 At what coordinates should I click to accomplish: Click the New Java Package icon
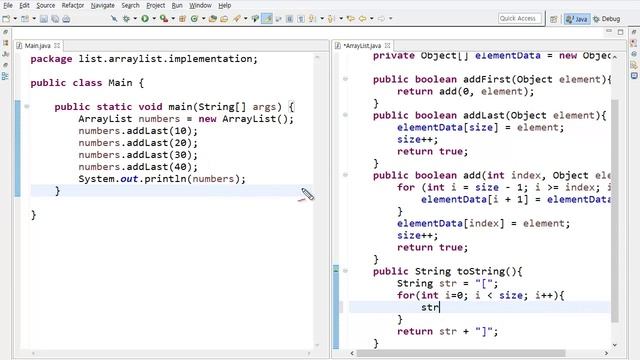click(x=182, y=19)
